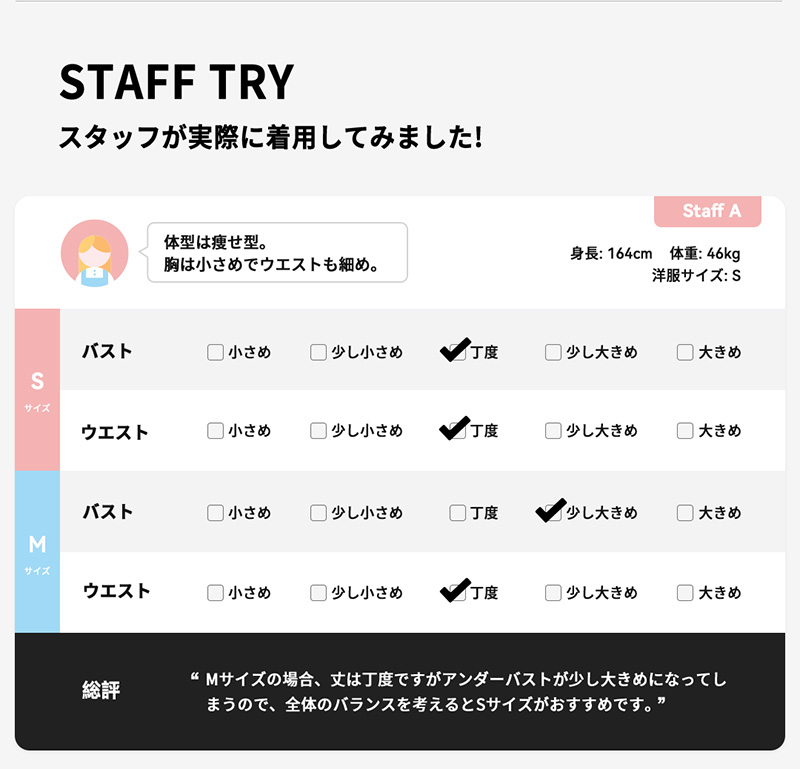Check 小さめ for M size ウエスト
800x769 pixels.
coord(215,593)
